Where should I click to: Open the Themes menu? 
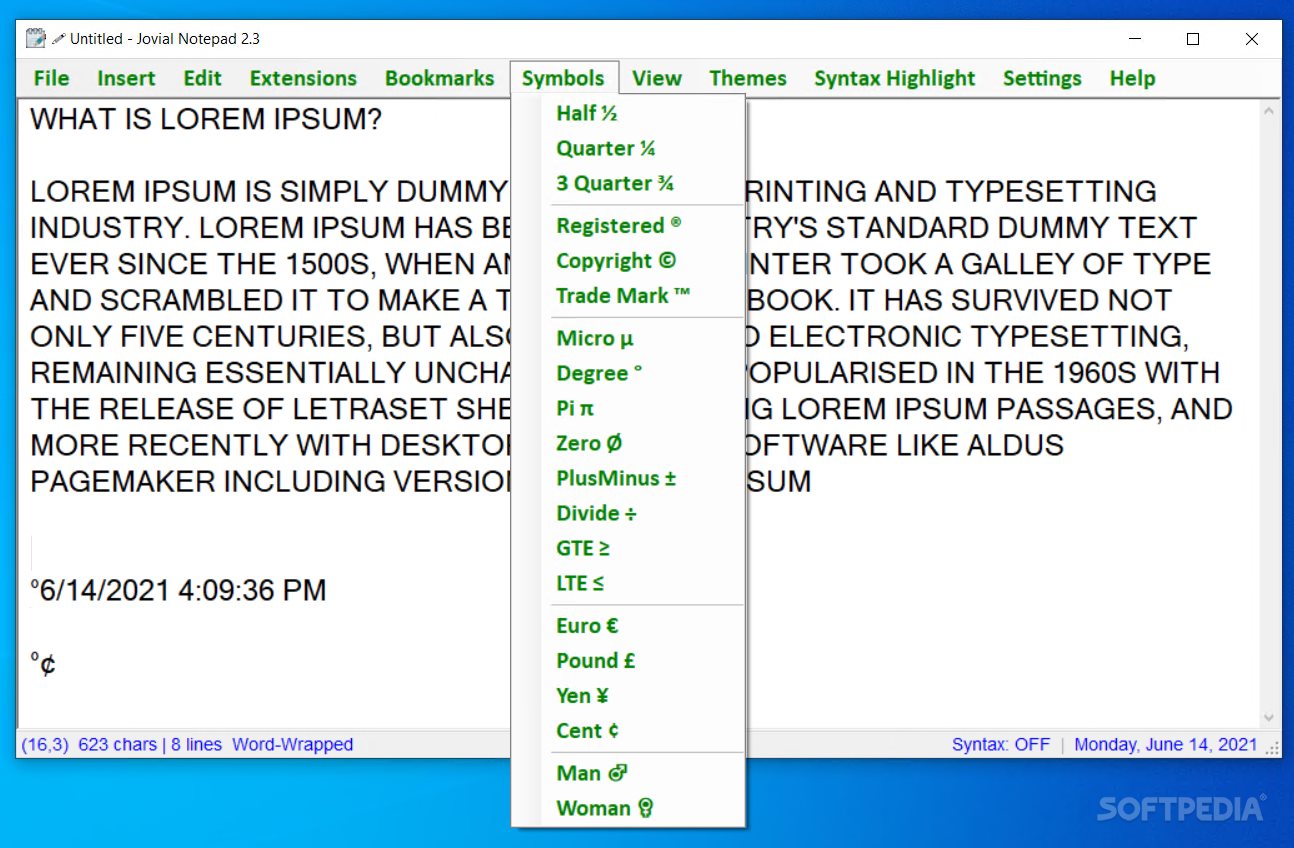(748, 78)
